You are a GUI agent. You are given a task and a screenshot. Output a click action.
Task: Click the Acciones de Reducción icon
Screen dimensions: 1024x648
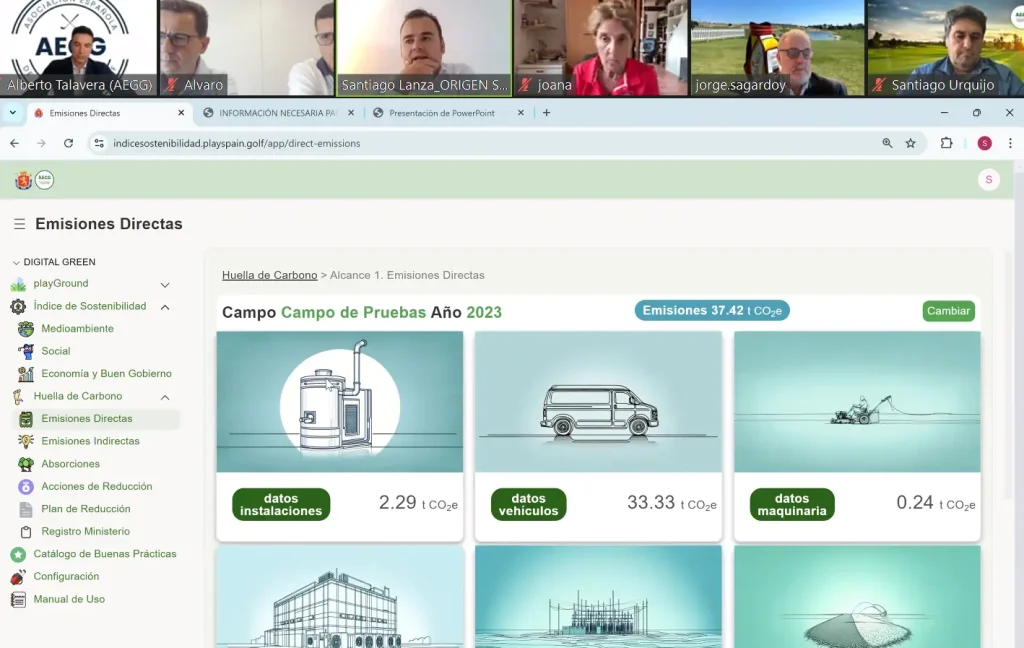pyautogui.click(x=26, y=487)
